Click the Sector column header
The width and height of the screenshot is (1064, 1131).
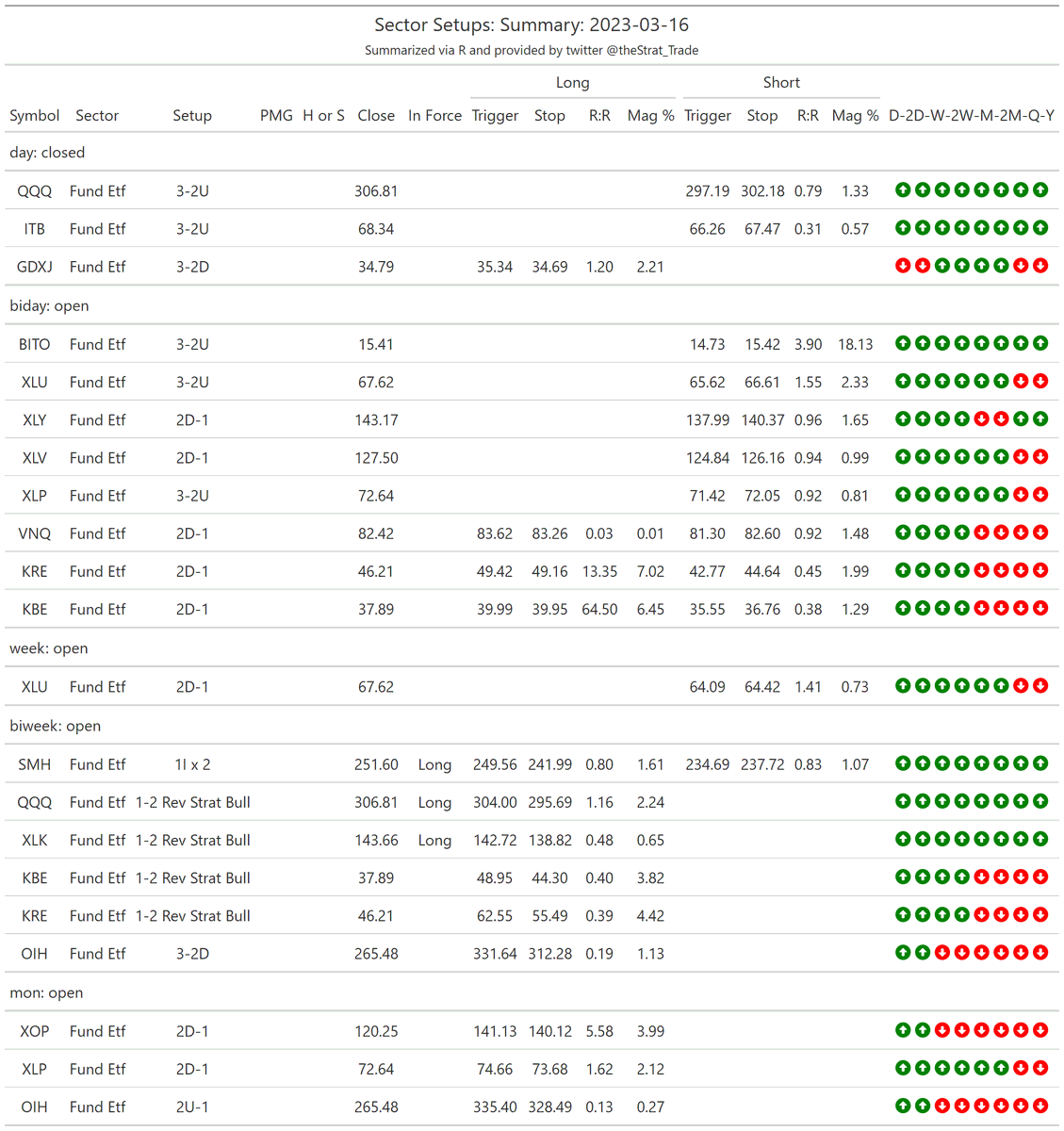97,116
